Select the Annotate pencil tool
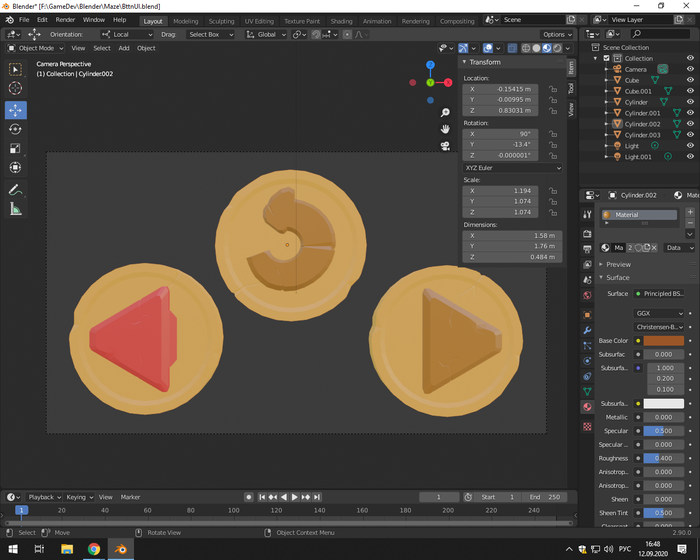This screenshot has width=700, height=560. tap(15, 189)
